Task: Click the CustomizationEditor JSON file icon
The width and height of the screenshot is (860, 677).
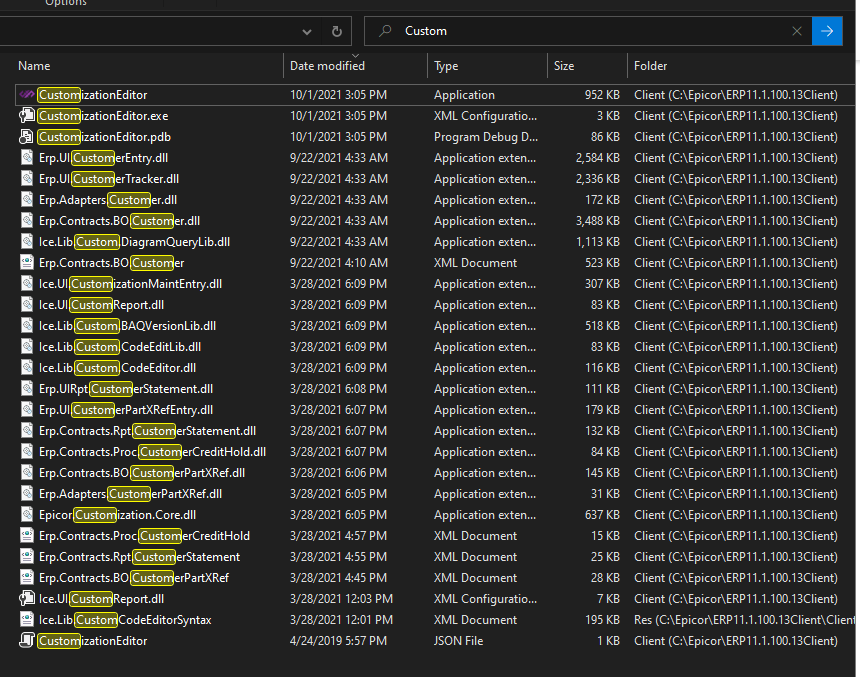Action: pyautogui.click(x=27, y=641)
